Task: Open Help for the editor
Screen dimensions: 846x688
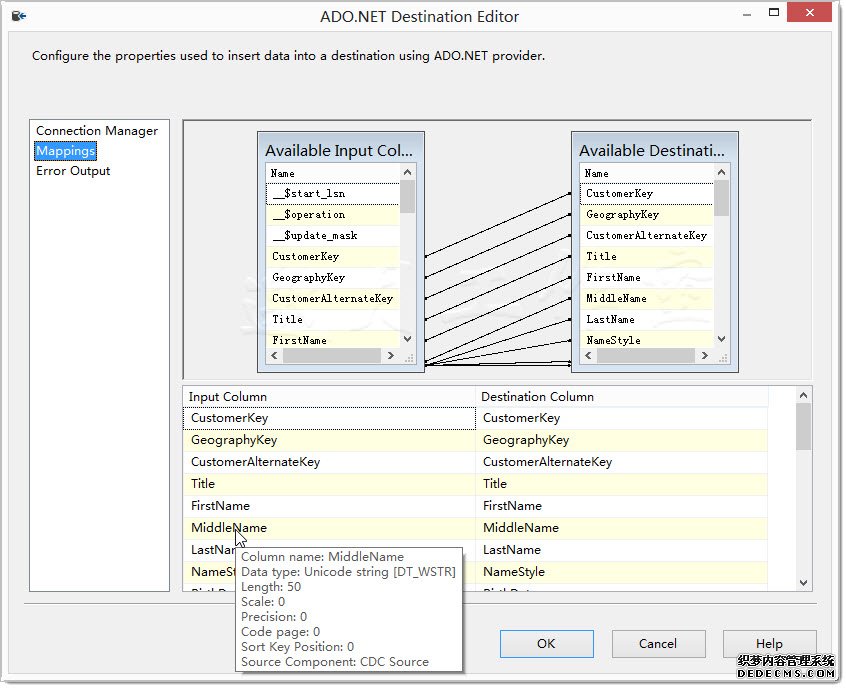Action: 769,643
